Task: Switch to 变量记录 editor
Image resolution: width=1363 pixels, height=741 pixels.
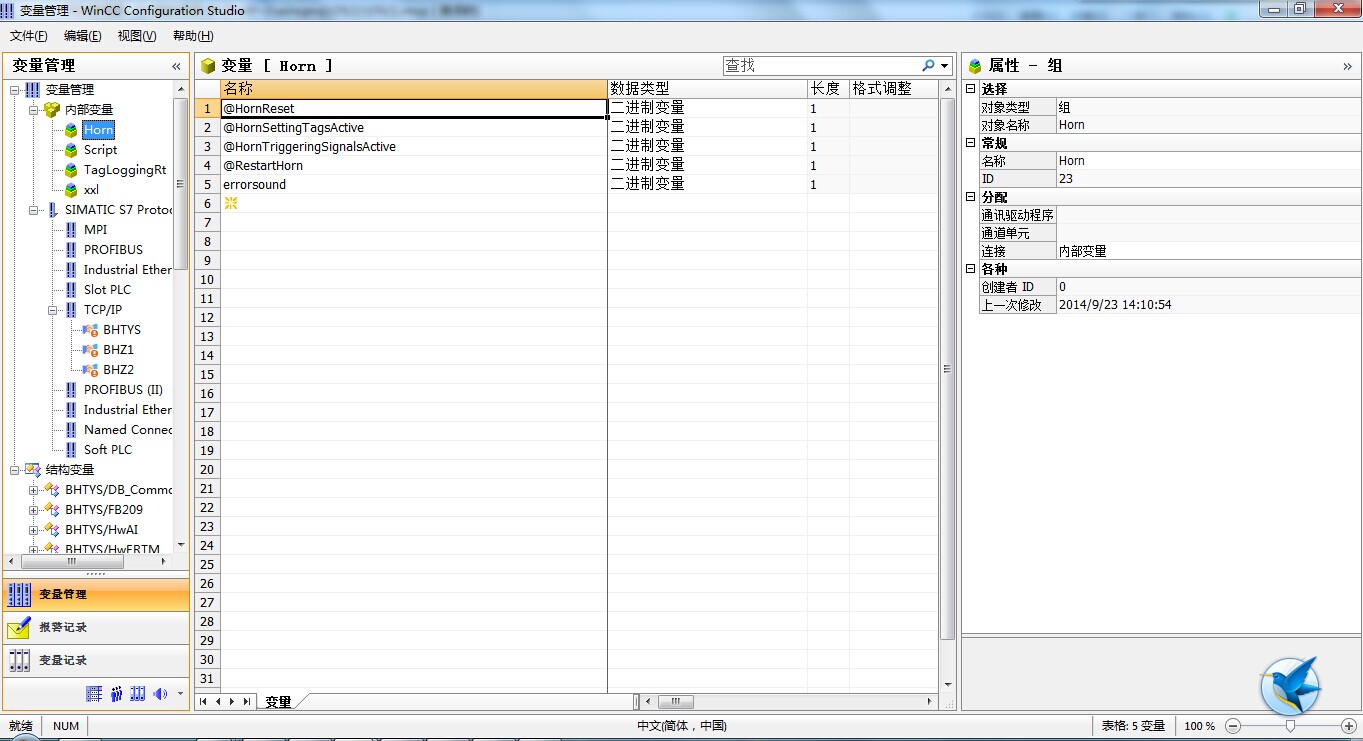Action: [96, 661]
